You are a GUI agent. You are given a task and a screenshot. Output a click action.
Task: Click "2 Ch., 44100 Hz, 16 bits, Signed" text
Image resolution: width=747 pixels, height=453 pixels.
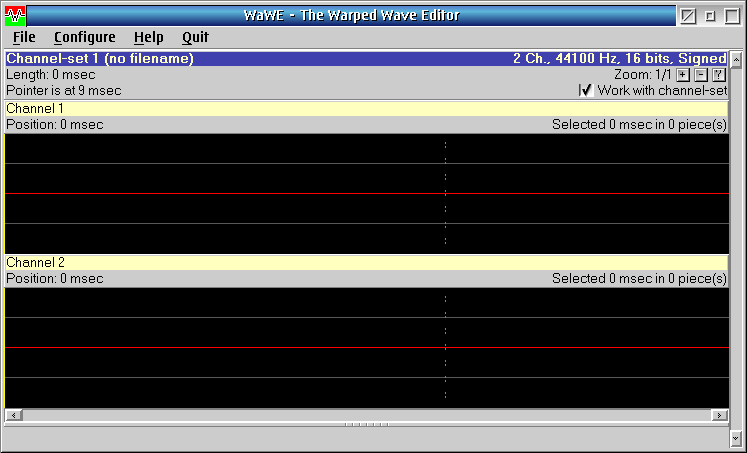[x=619, y=59]
